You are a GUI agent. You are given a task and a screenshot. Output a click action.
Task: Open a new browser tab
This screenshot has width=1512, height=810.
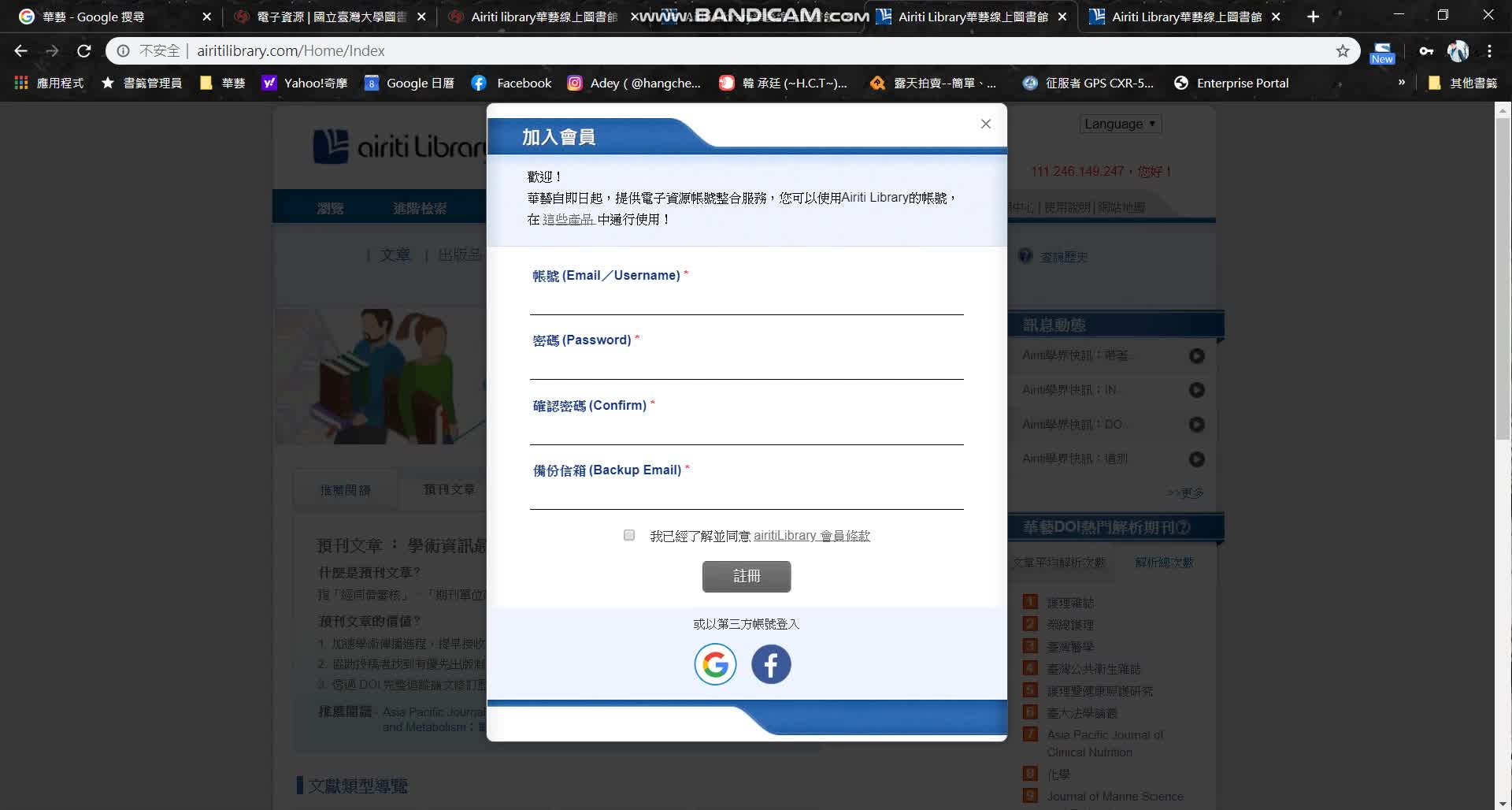(x=1313, y=17)
